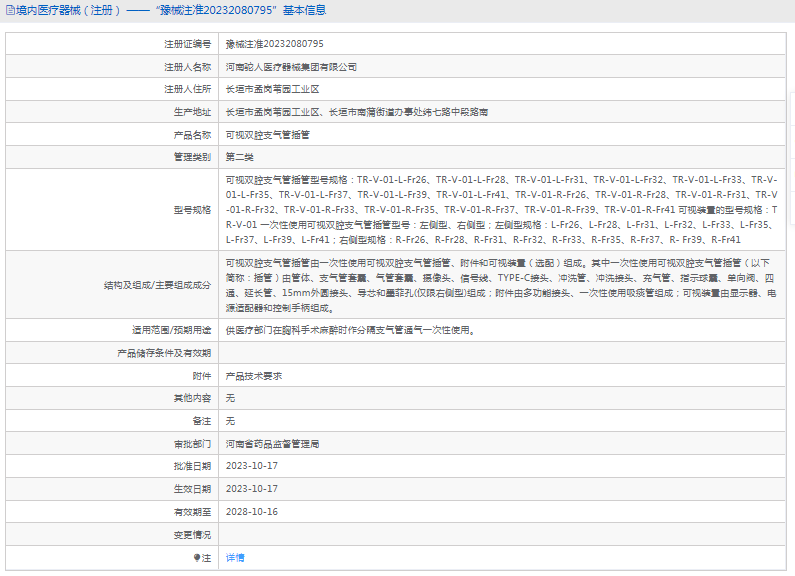Click the 产品名称 label cell

click(x=112, y=135)
